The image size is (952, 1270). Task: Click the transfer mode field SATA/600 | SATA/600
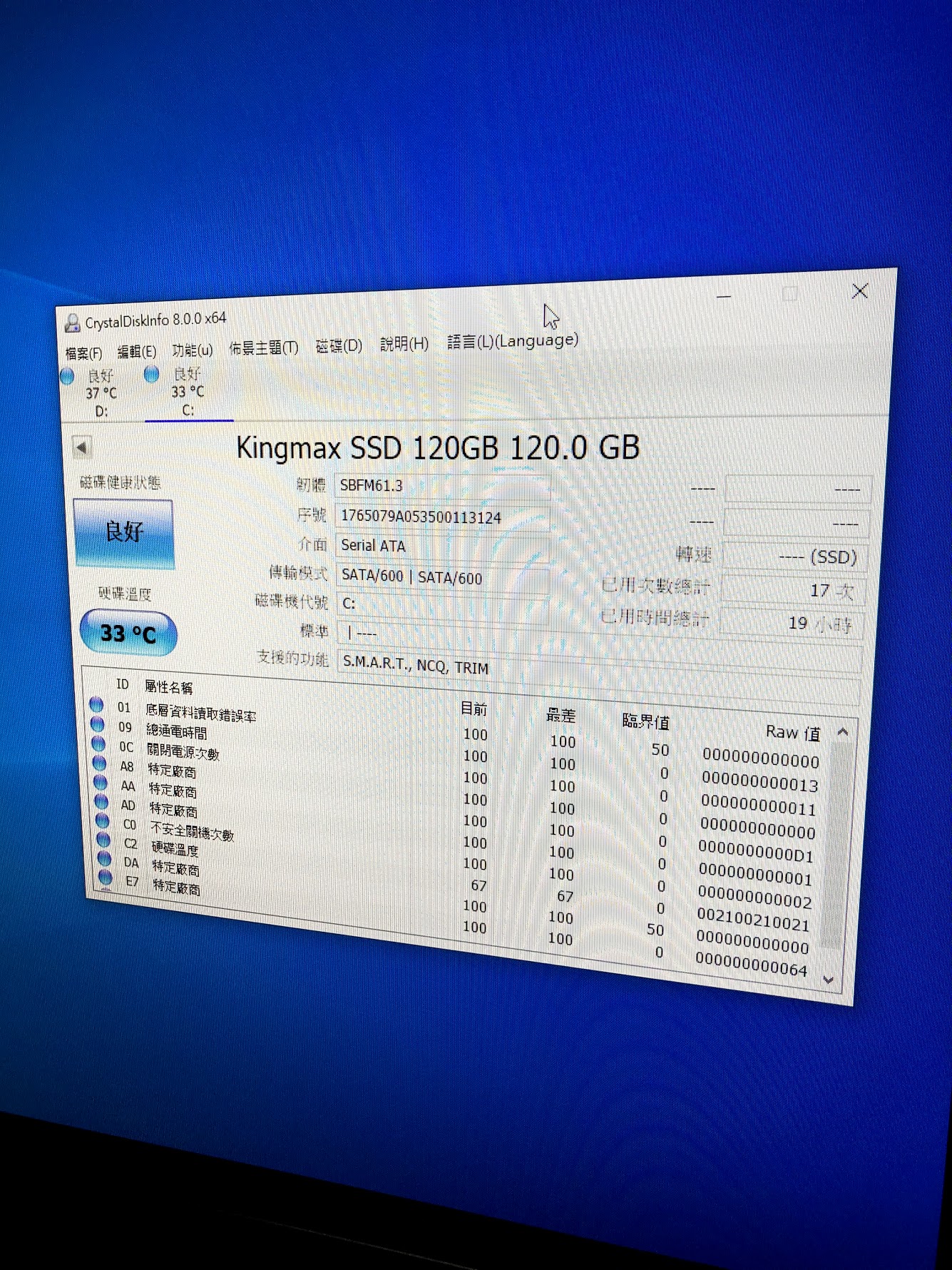(442, 576)
